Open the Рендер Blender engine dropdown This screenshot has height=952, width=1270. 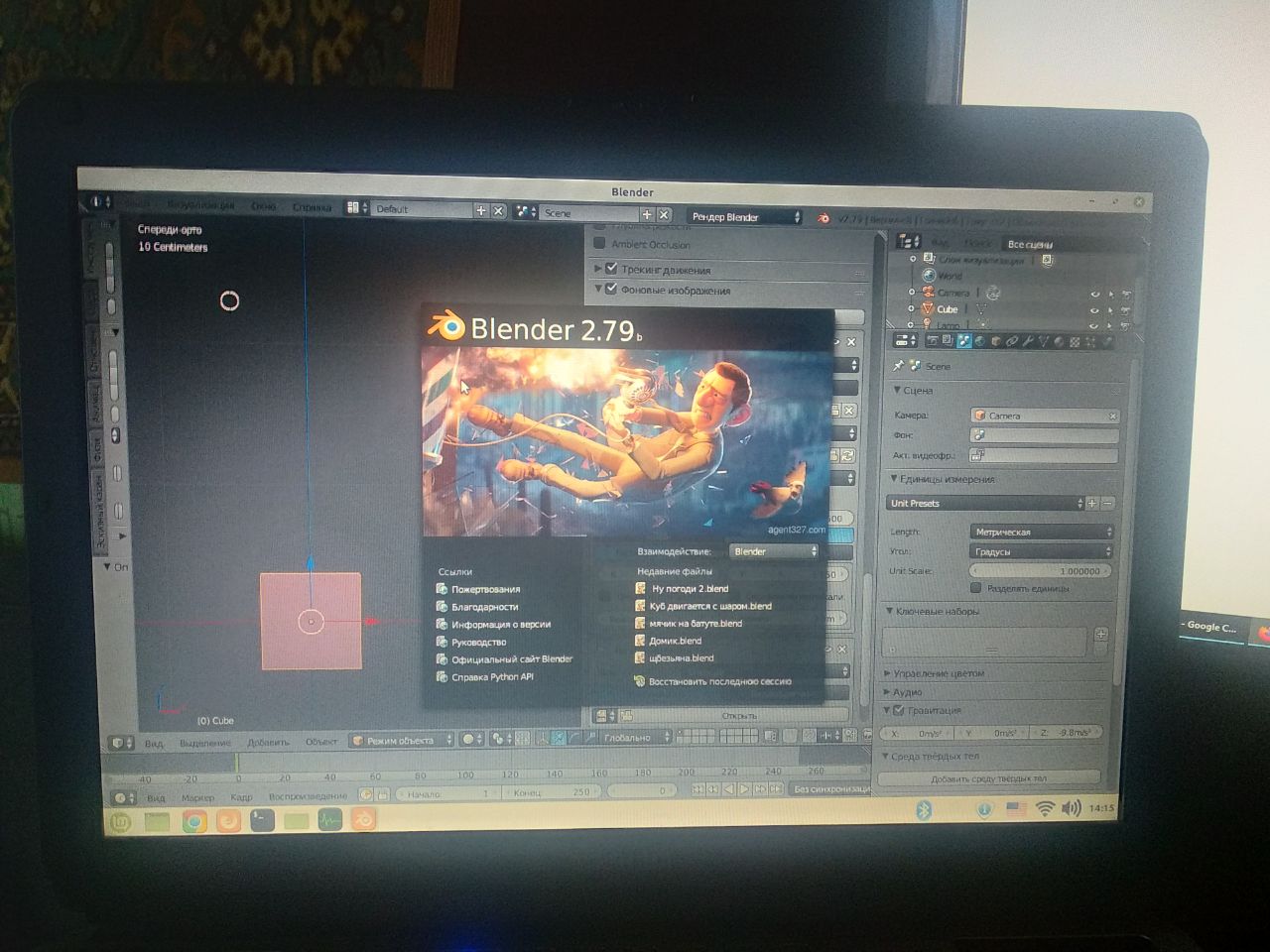point(745,217)
